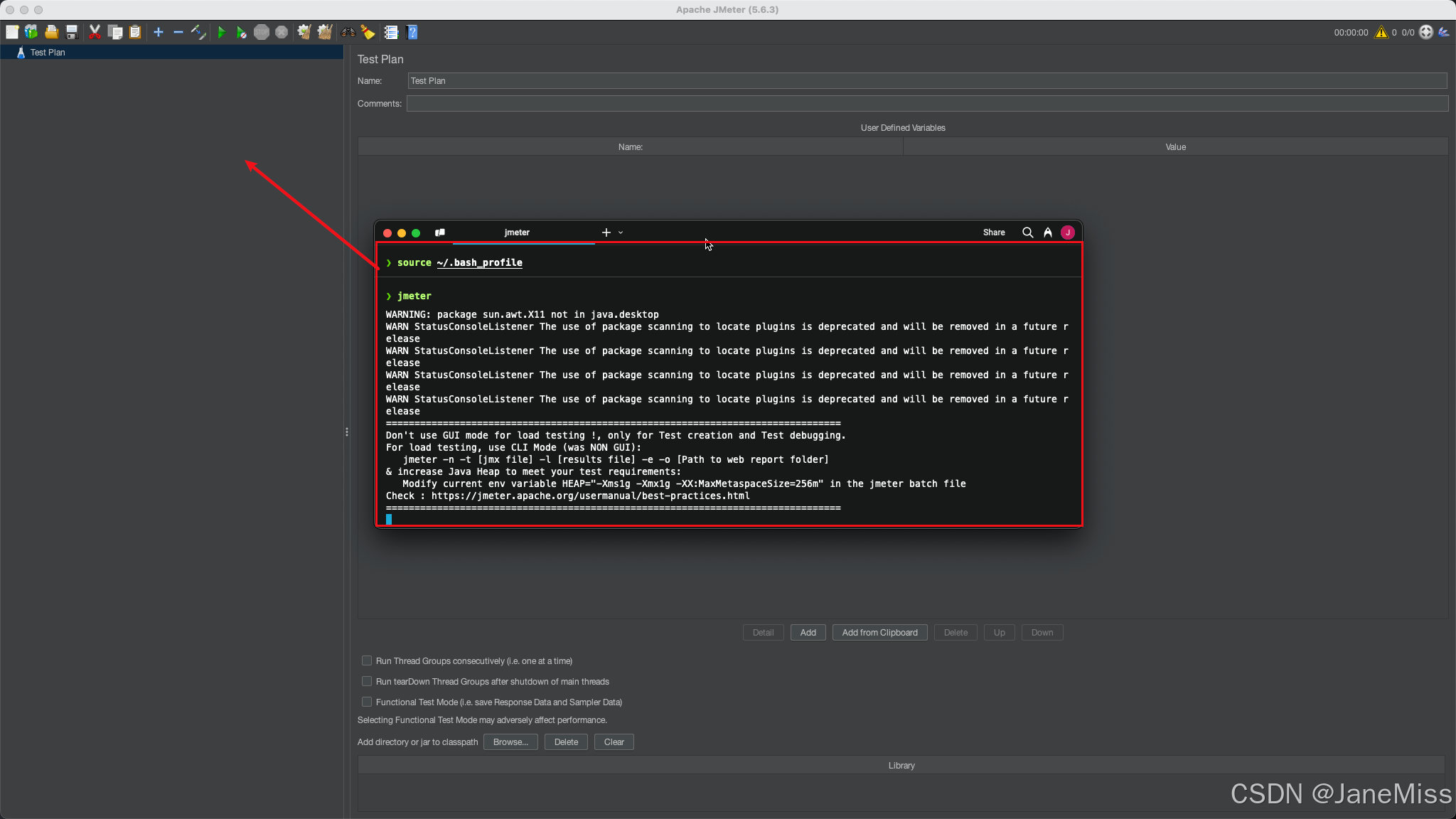Select the jmeter terminal tab

tap(517, 232)
